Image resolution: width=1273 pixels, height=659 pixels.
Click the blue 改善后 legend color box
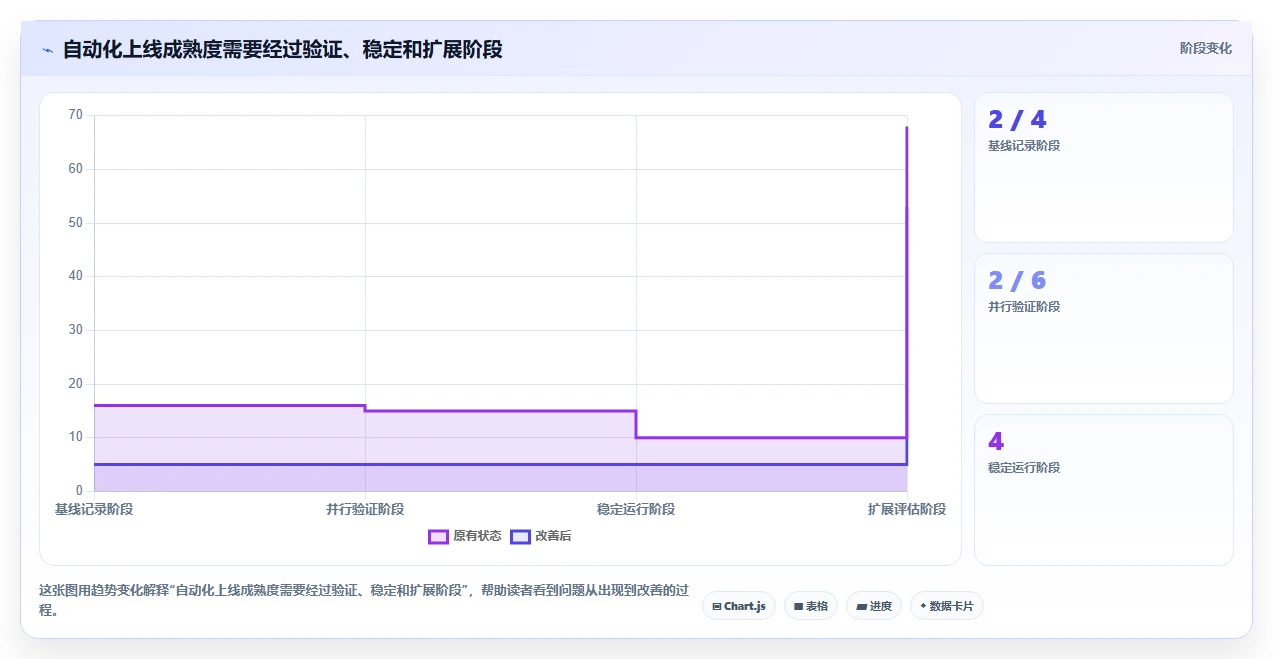(x=520, y=536)
